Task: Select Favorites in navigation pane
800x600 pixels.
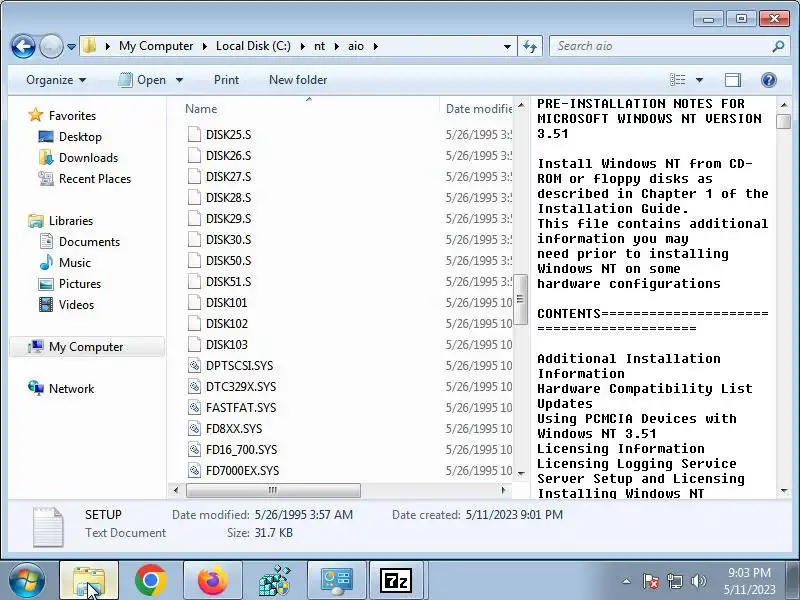Action: (72, 116)
